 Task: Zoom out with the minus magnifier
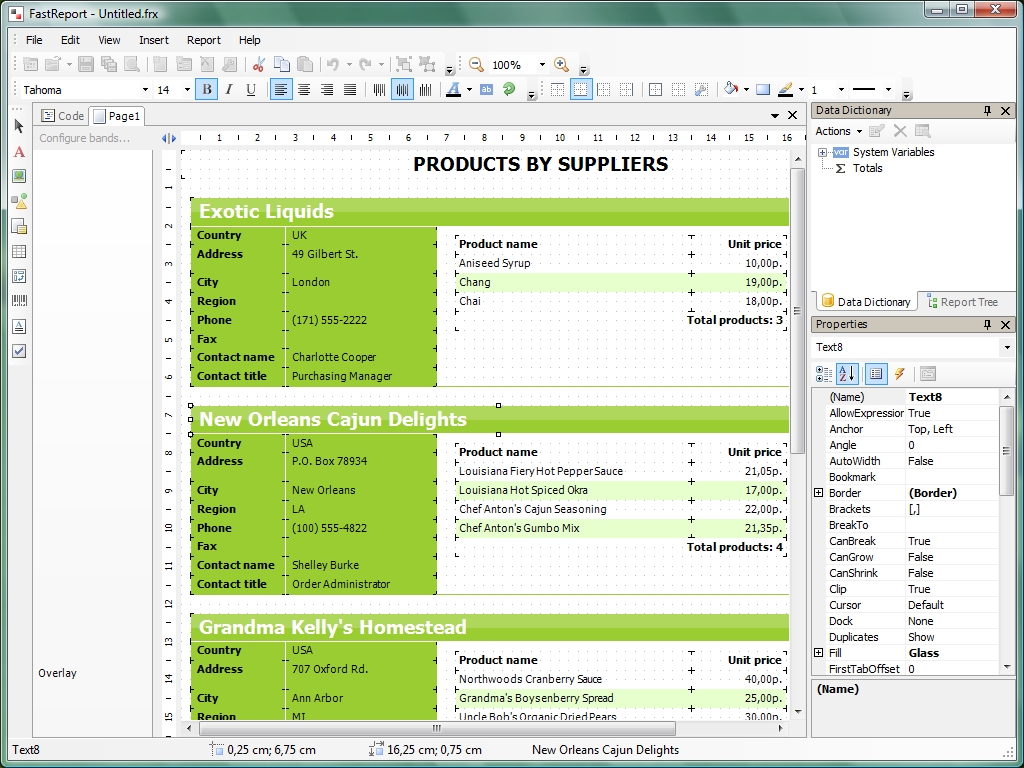(x=476, y=64)
